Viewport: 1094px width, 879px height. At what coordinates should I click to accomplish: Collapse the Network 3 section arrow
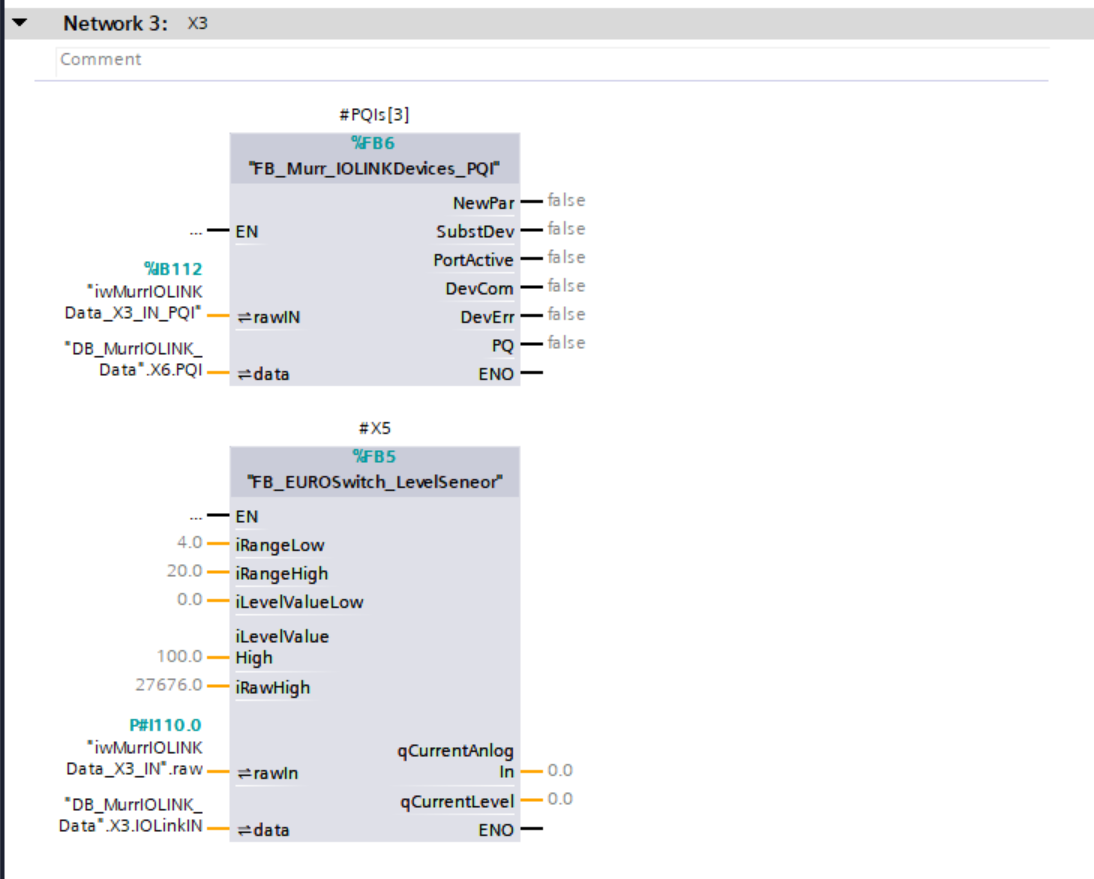click(x=20, y=23)
